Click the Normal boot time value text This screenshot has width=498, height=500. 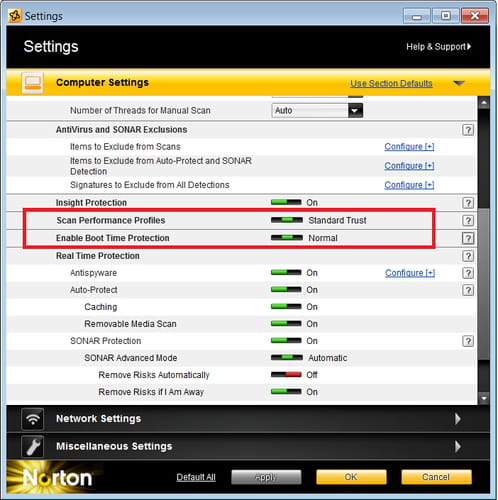(323, 238)
